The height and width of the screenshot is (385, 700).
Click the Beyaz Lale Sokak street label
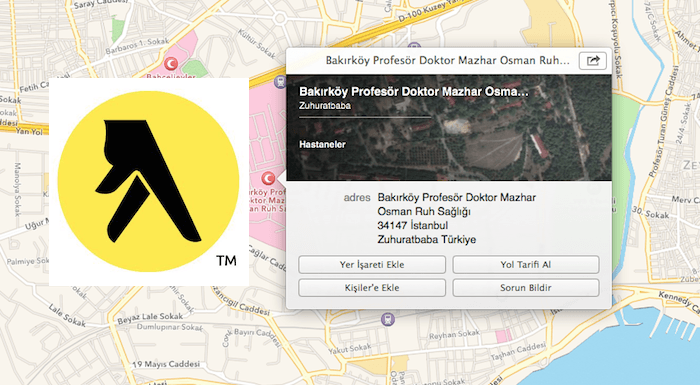coord(150,318)
